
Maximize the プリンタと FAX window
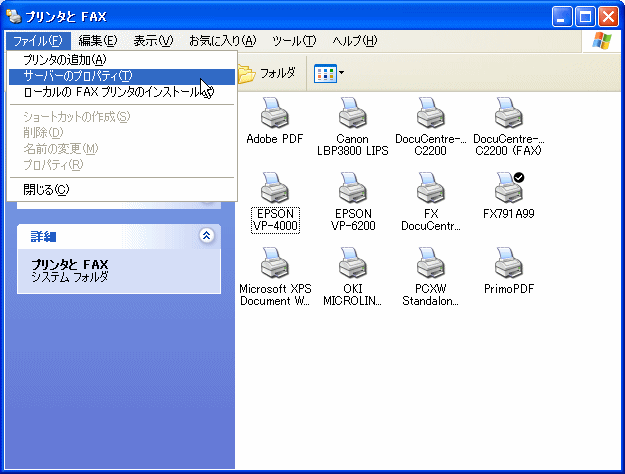point(586,17)
